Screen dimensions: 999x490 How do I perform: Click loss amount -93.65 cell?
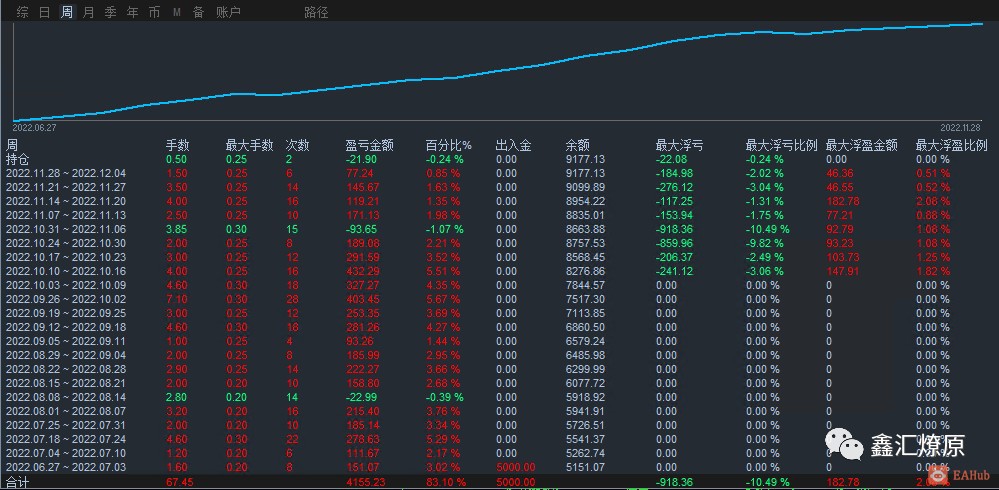pyautogui.click(x=360, y=229)
